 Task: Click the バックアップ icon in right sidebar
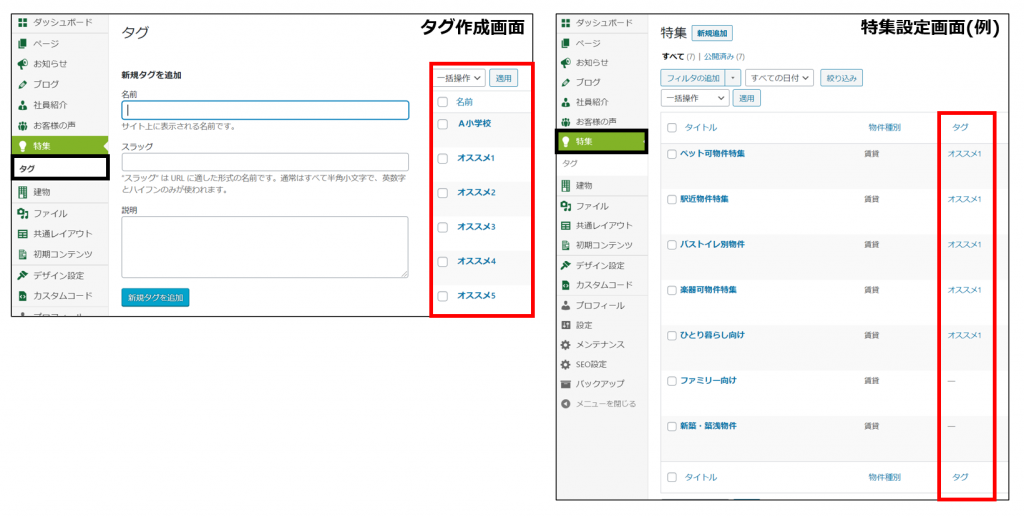click(x=566, y=384)
